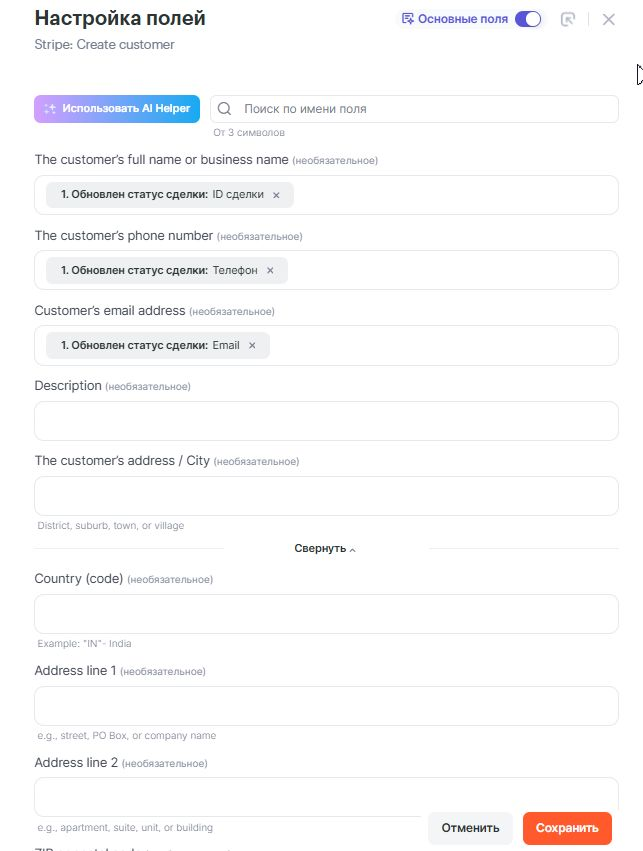This screenshot has height=851, width=643.
Task: Click the sparkle icon on AI Helper
Action: coord(50,109)
